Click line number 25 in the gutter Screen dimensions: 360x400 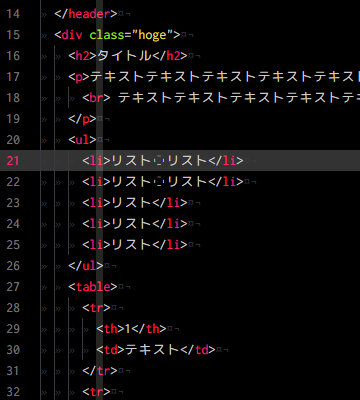[x=13, y=245]
